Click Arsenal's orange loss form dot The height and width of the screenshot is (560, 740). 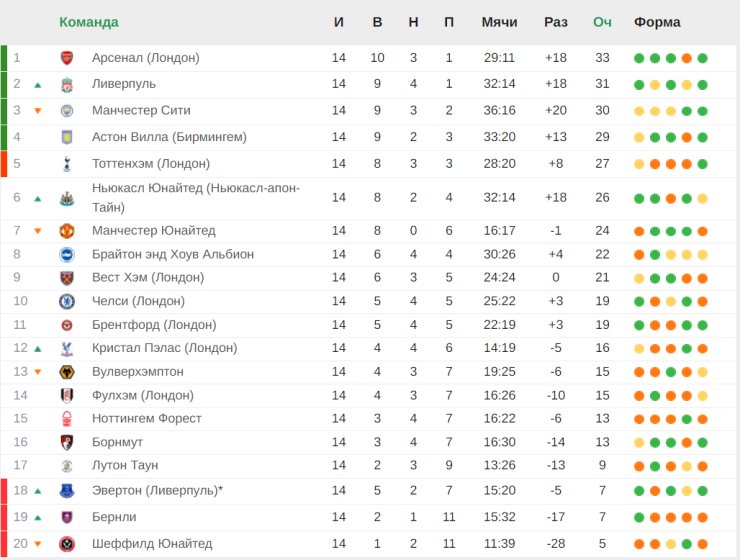pos(687,59)
